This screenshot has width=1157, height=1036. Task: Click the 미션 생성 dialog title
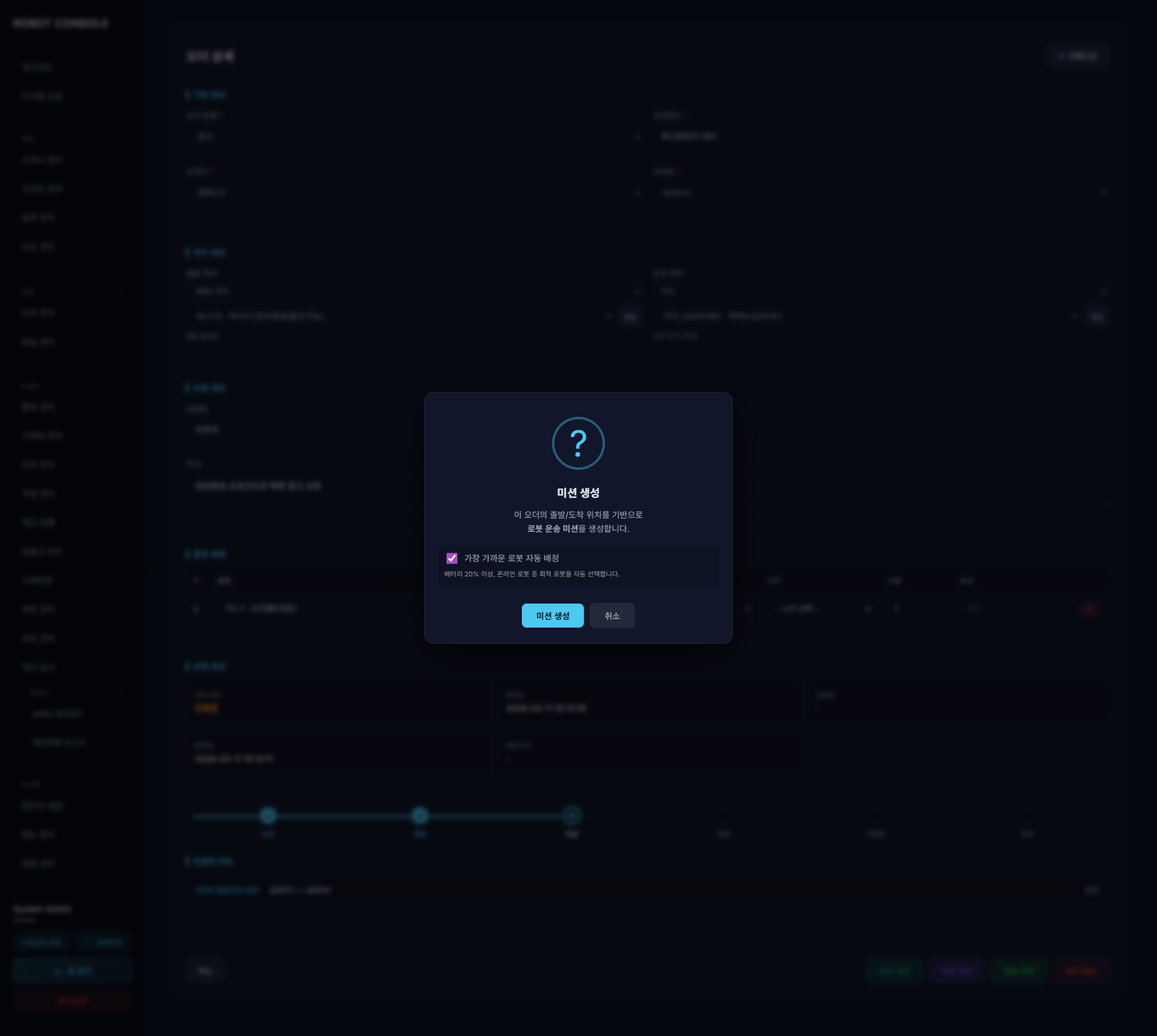click(x=578, y=493)
